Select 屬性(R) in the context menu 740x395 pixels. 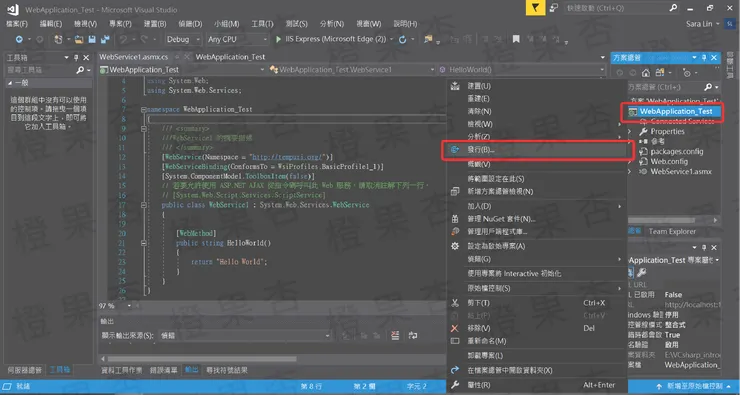pyautogui.click(x=537, y=385)
